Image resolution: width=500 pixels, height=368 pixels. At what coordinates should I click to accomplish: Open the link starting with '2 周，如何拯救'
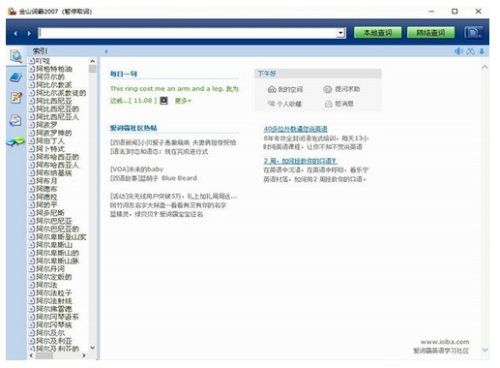click(x=300, y=161)
